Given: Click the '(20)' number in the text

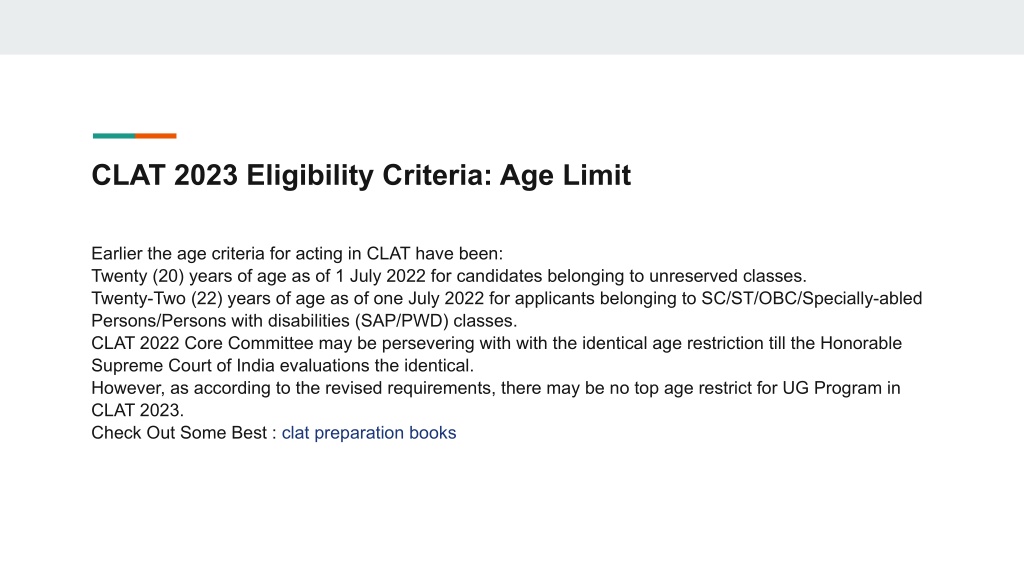Looking at the screenshot, I should [168, 276].
